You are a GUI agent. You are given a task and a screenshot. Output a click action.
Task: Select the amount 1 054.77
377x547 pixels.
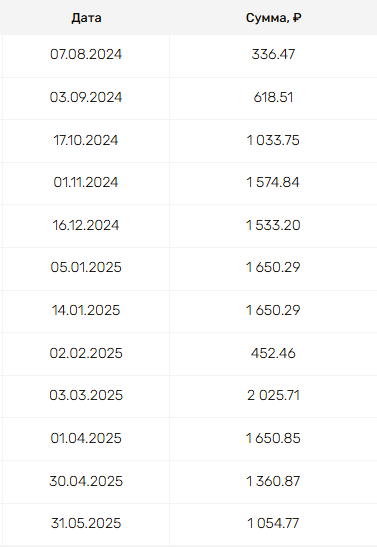[273, 524]
